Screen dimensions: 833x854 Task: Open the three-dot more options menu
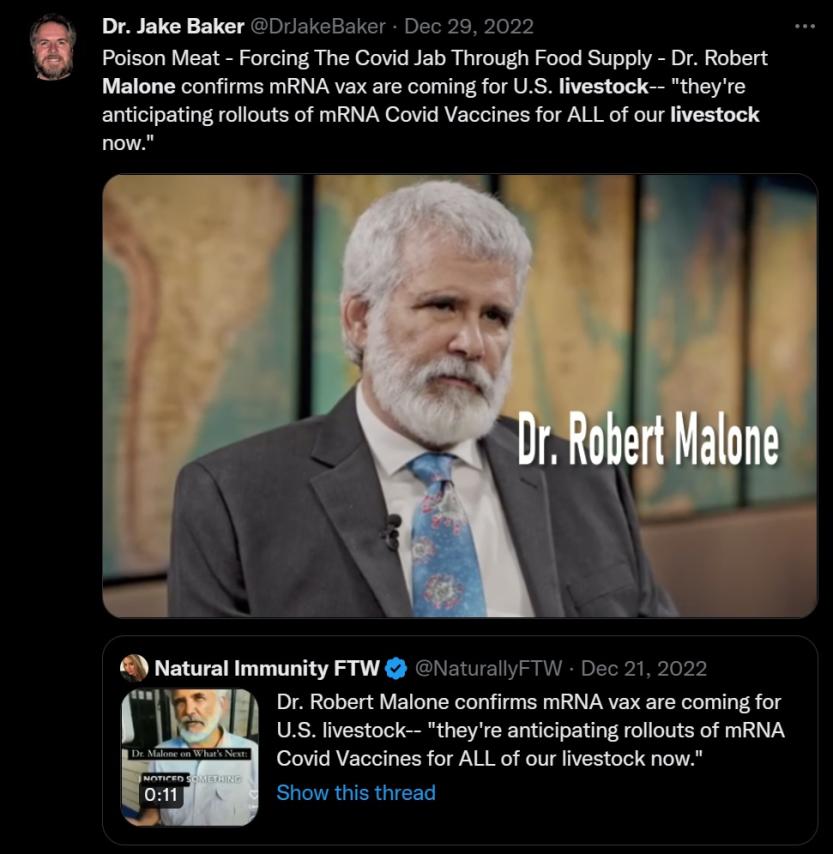pyautogui.click(x=805, y=26)
